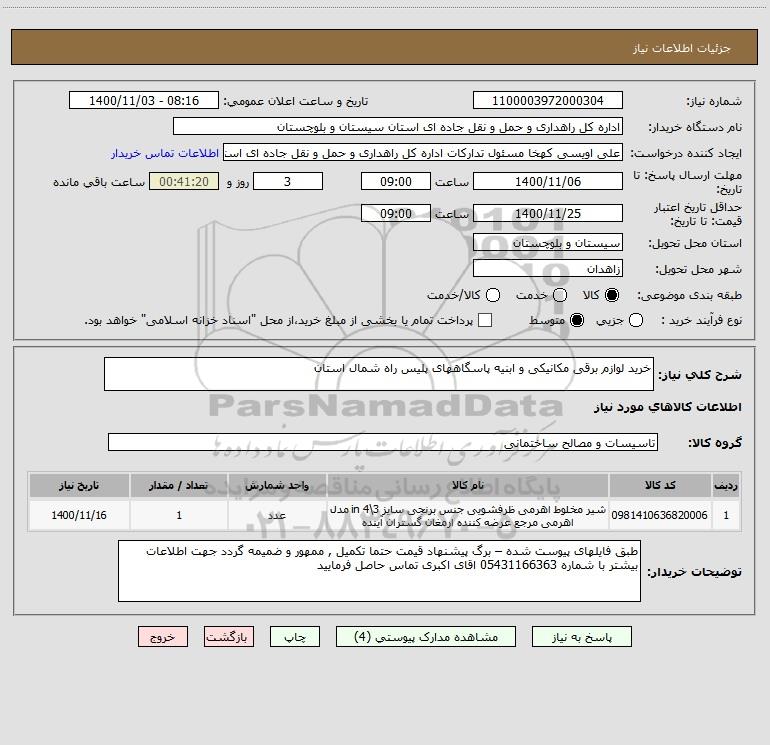This screenshot has height=745, width=770.
Task: Click the deadline hour field next to 1400/11/06
Action: point(396,182)
